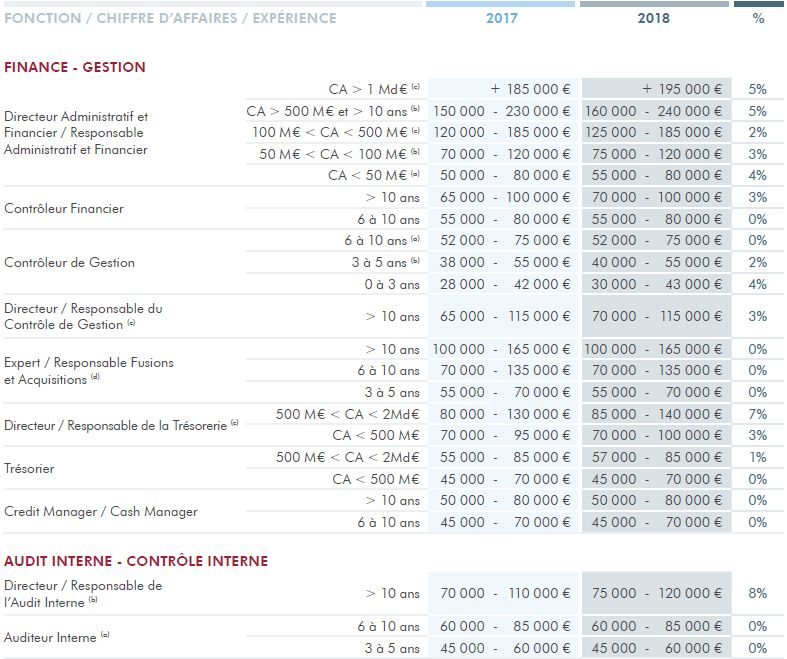Select '60 000 - 85 000 €' 2017 cell
Screen dimensions: 787x659
click(505, 626)
